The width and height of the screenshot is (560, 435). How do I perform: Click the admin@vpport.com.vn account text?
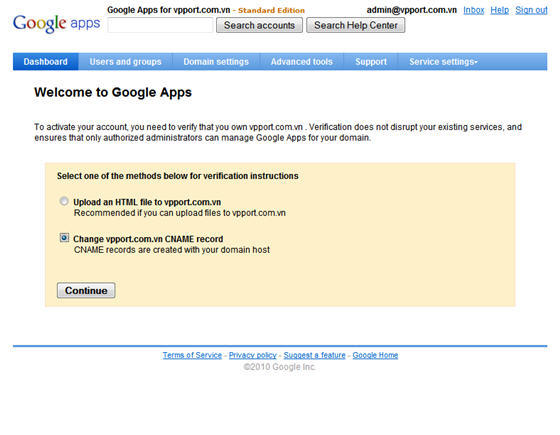point(411,10)
